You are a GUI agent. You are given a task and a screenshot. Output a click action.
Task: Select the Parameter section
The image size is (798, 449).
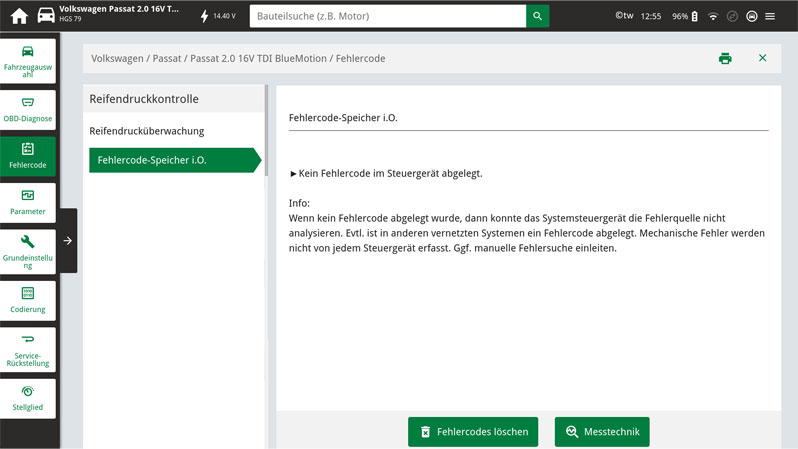point(27,201)
